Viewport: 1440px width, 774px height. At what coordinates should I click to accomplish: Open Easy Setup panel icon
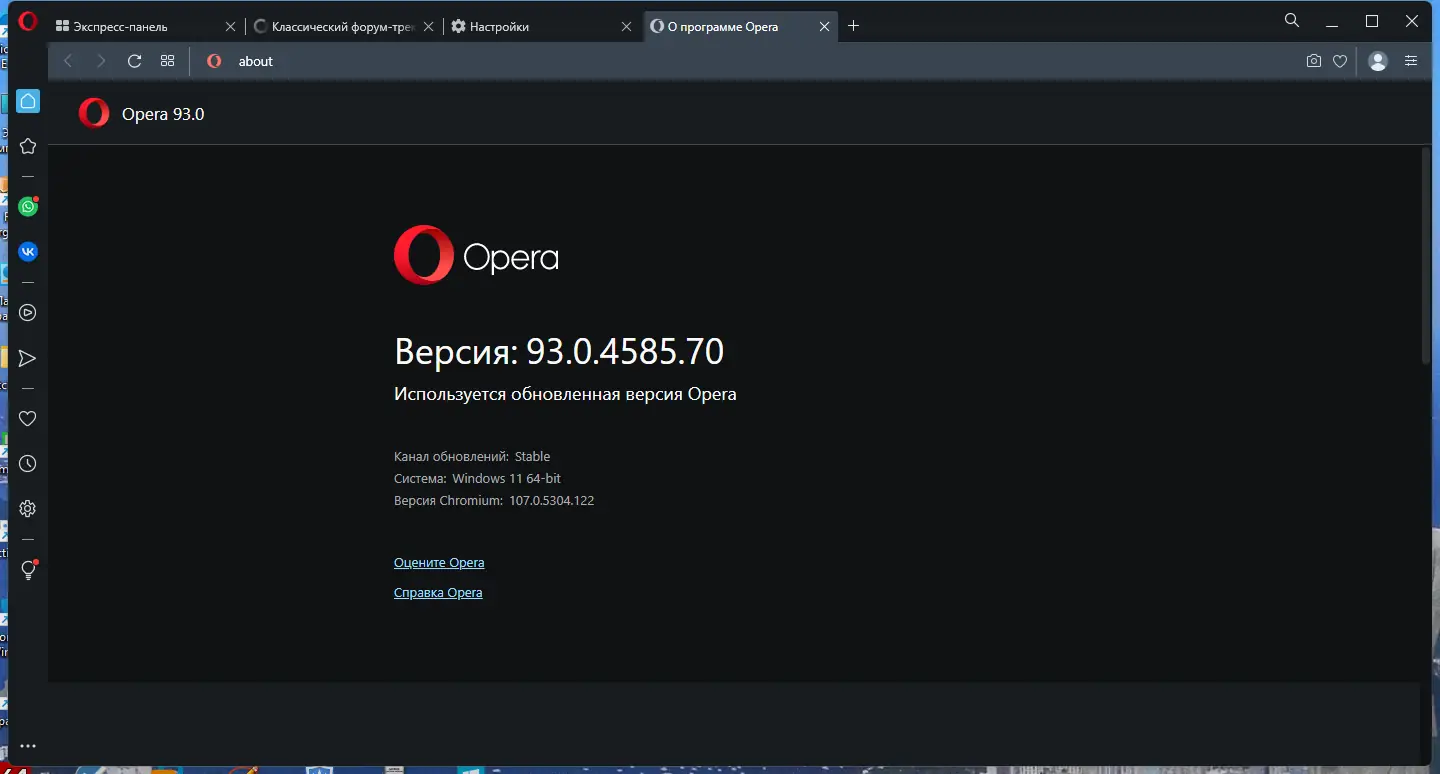coord(1411,61)
